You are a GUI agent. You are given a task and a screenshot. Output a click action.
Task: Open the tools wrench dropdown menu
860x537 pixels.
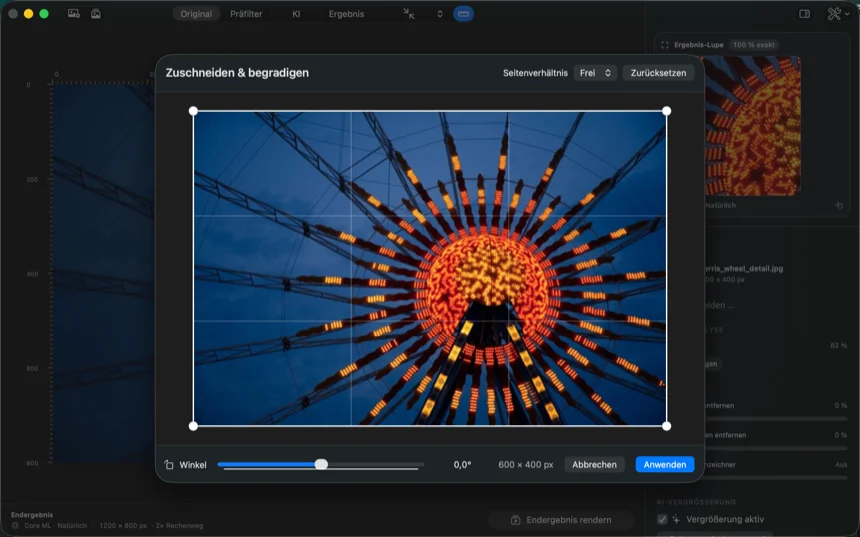tap(838, 14)
